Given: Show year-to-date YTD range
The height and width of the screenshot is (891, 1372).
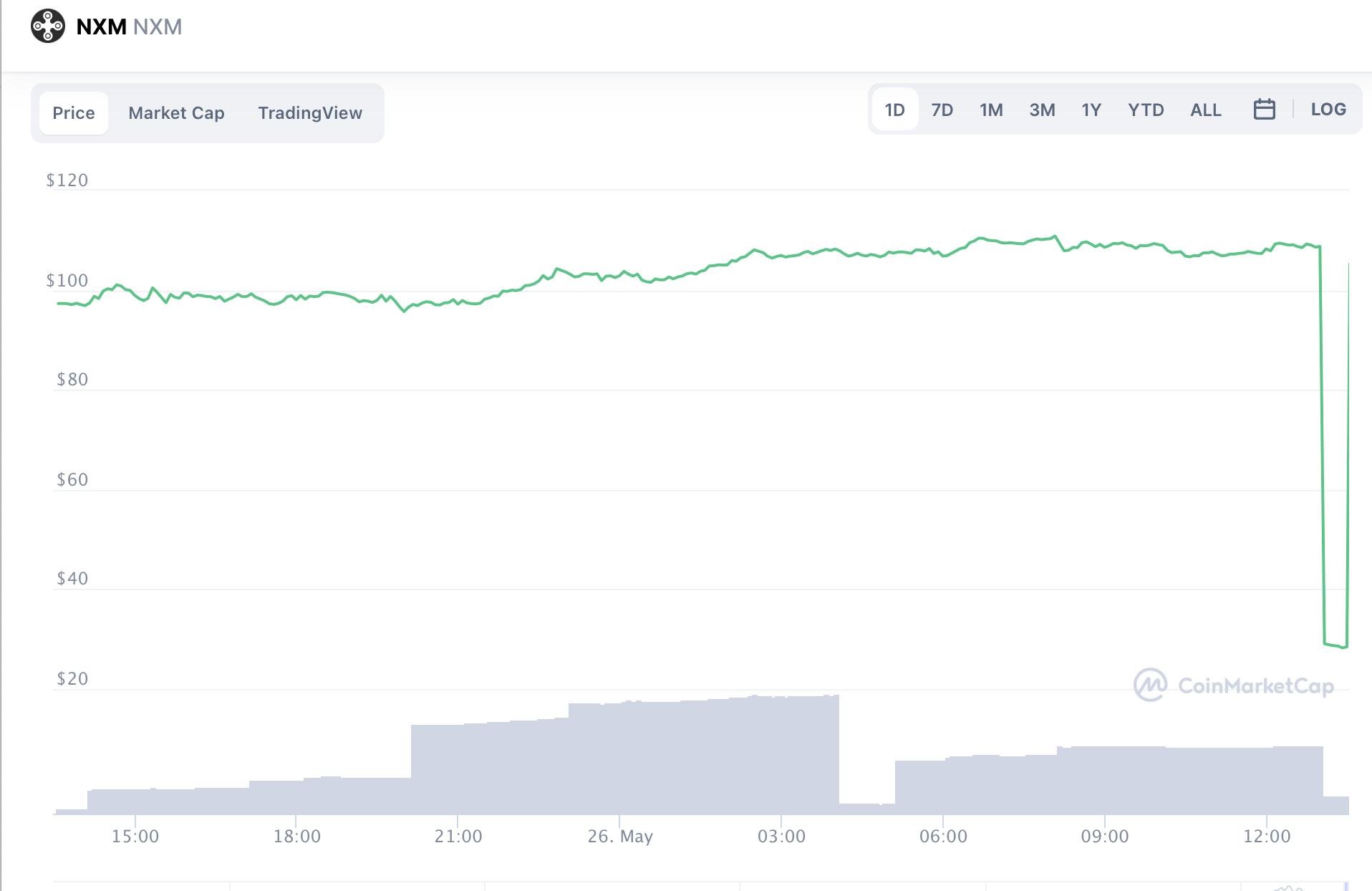Looking at the screenshot, I should tap(1146, 110).
